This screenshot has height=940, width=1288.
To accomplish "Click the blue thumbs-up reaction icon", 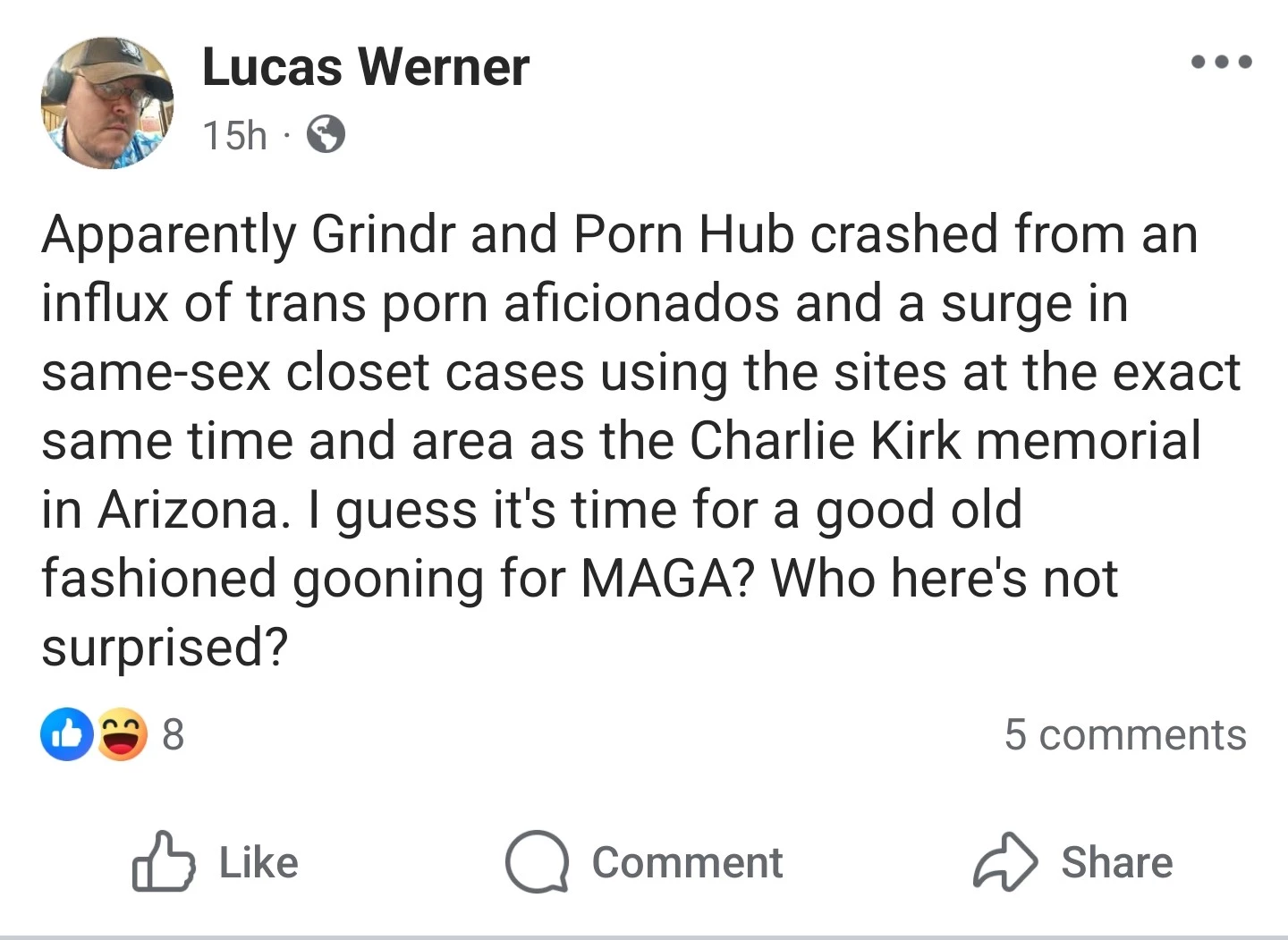I will [66, 734].
